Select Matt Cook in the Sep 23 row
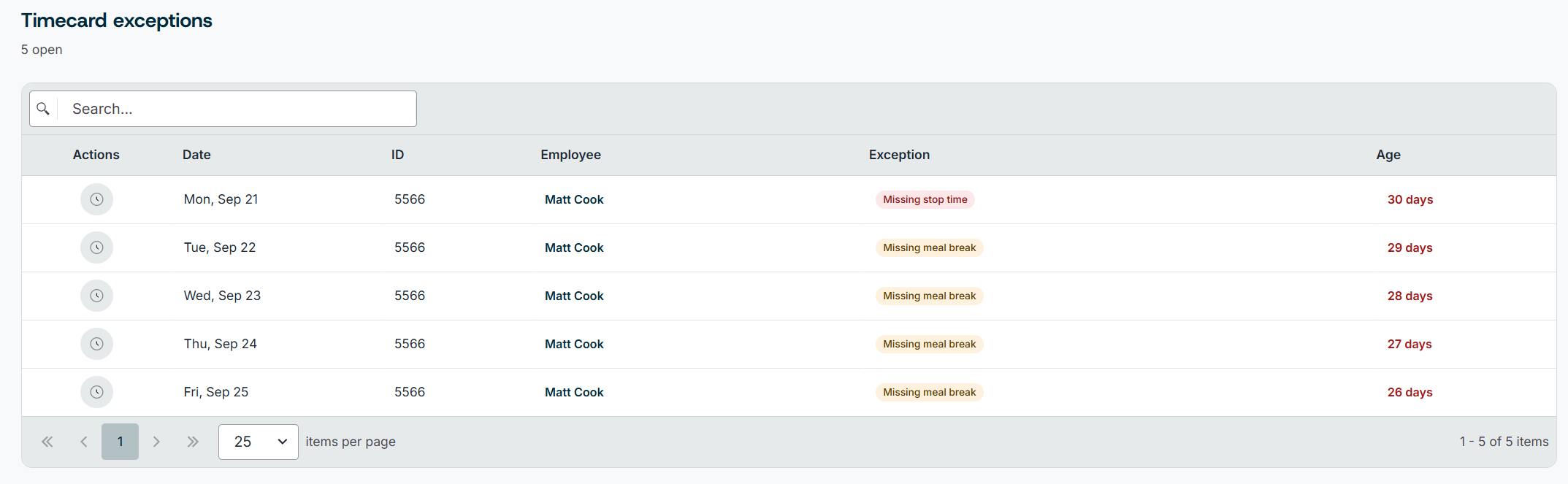The height and width of the screenshot is (484, 1568). (574, 296)
